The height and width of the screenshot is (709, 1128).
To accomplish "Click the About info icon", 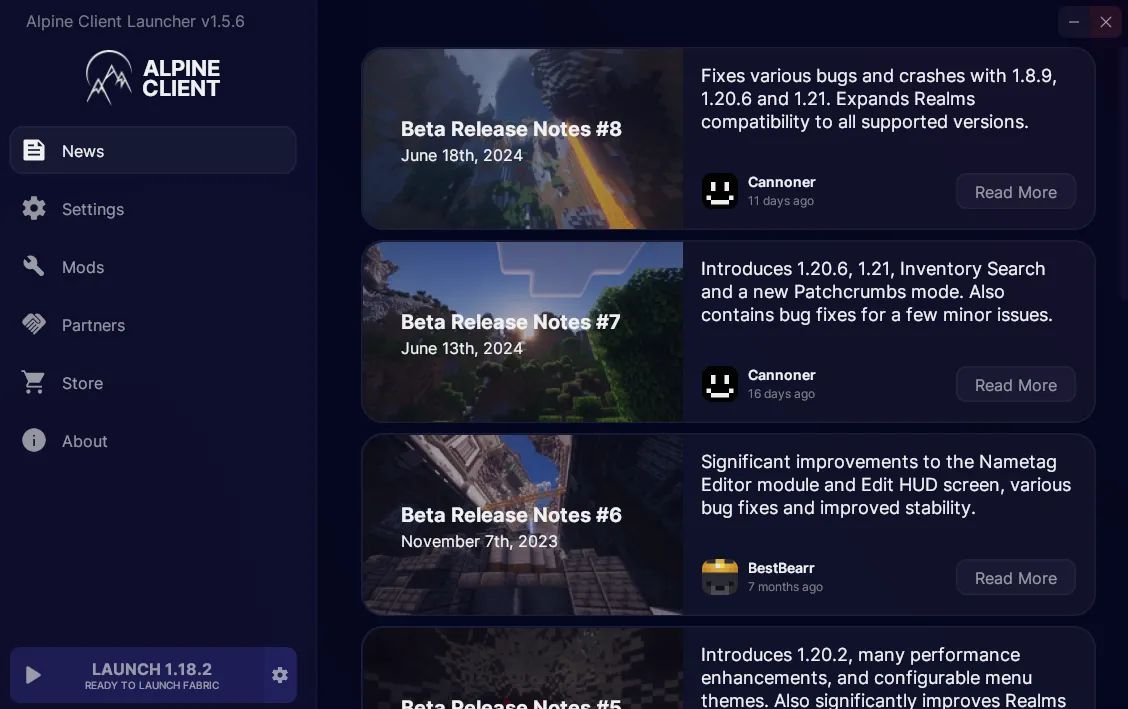I will (x=34, y=441).
